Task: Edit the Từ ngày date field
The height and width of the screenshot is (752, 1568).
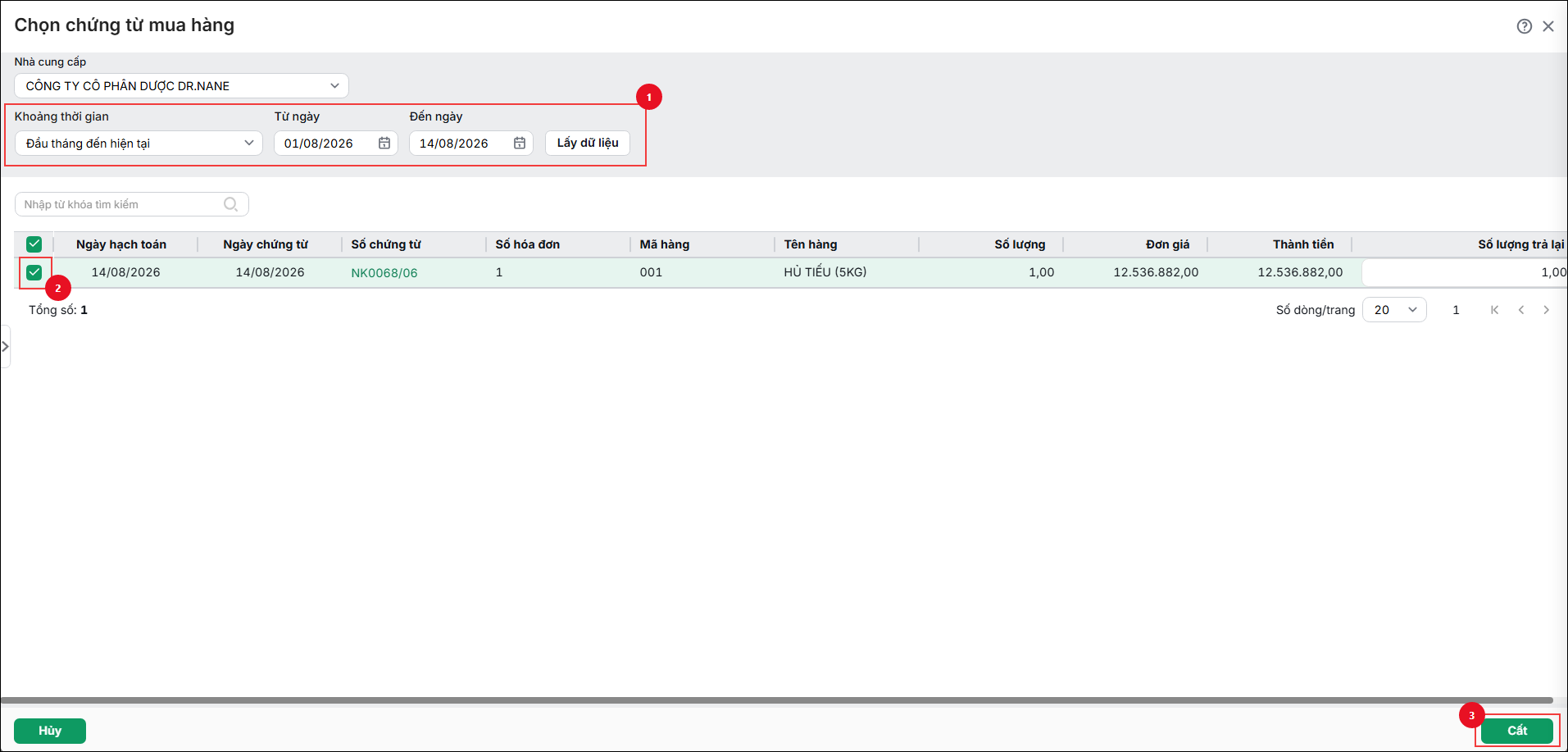Action: 335,144
